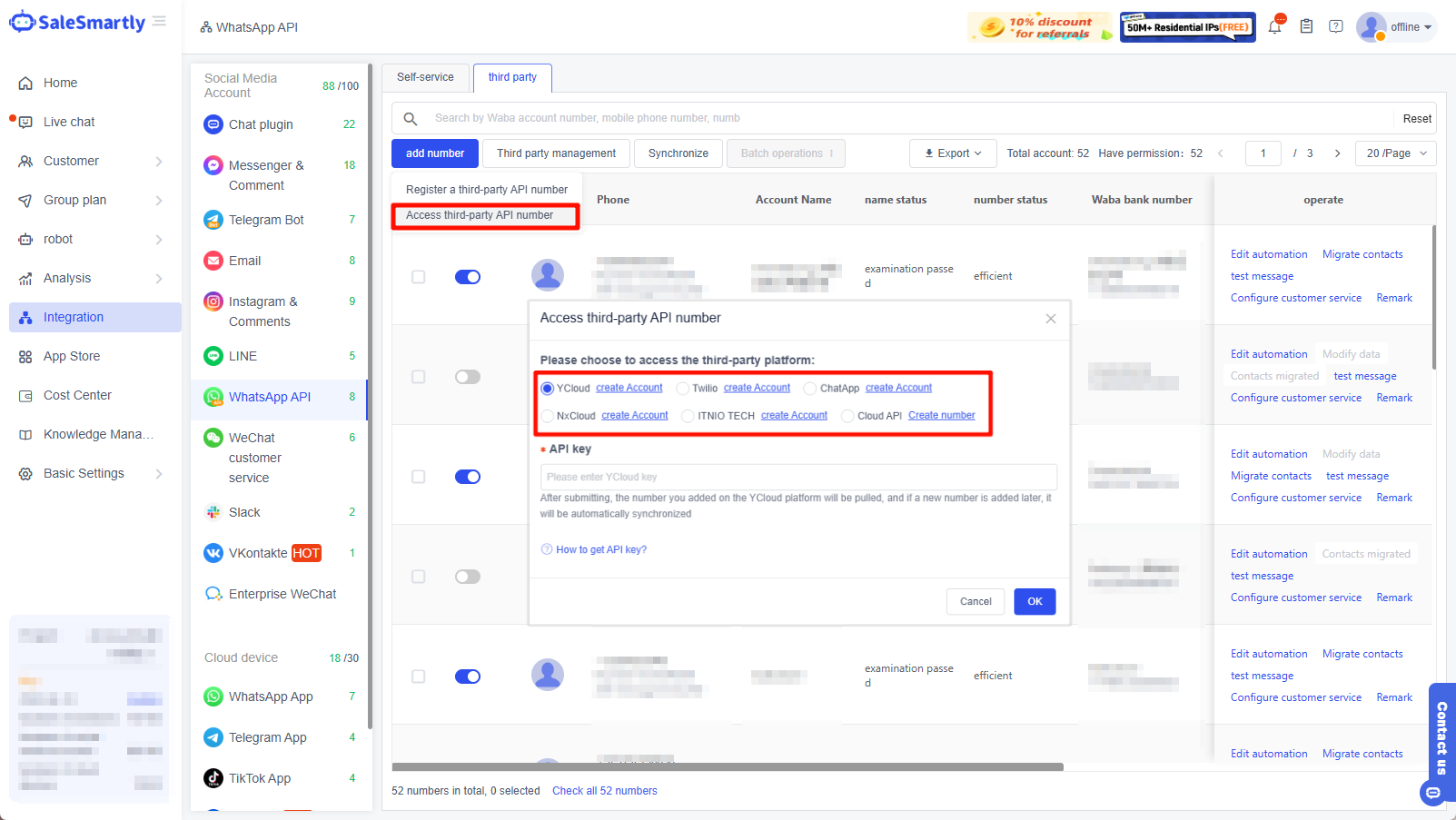
Task: Open the 20 /Page size dropdown
Action: (1395, 153)
